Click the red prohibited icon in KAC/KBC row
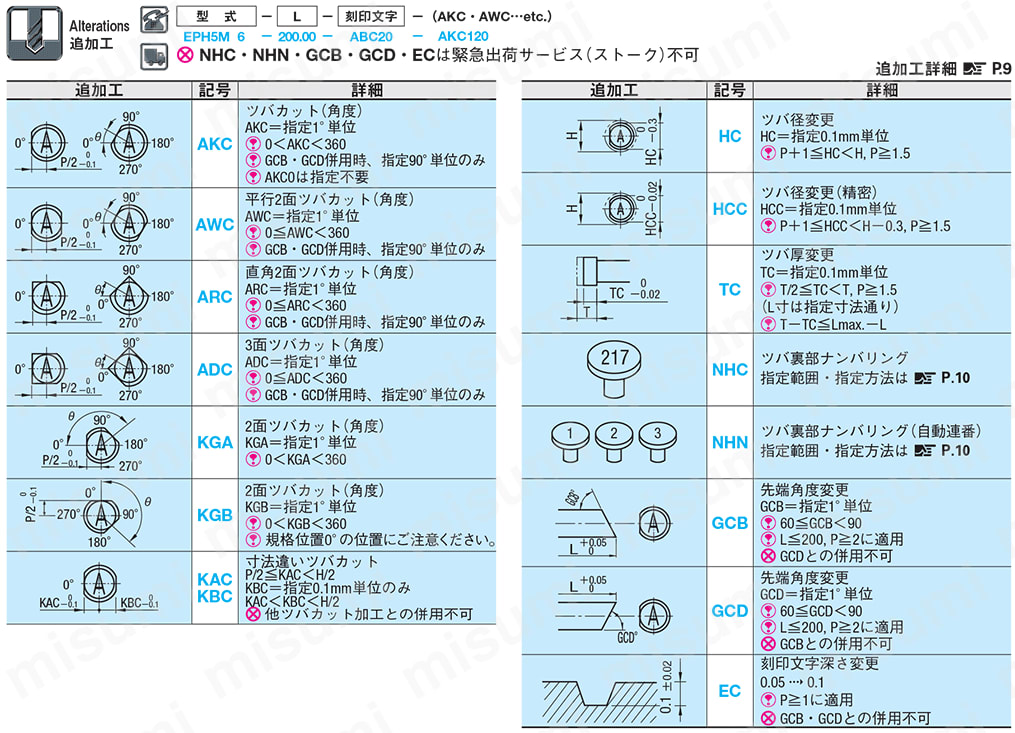1015x733 pixels. (x=253, y=614)
